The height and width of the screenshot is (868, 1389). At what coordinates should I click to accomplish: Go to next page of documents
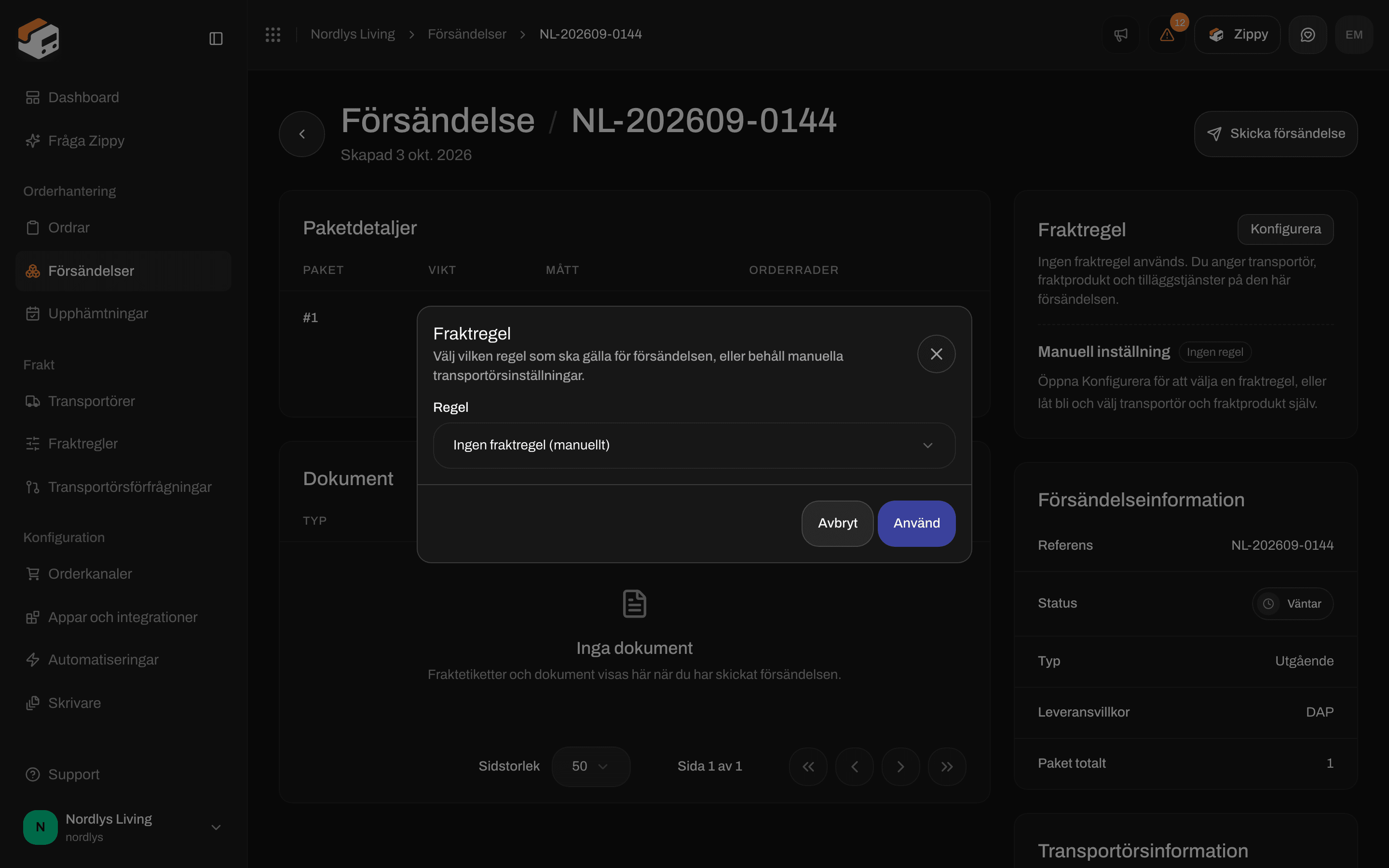coord(900,766)
